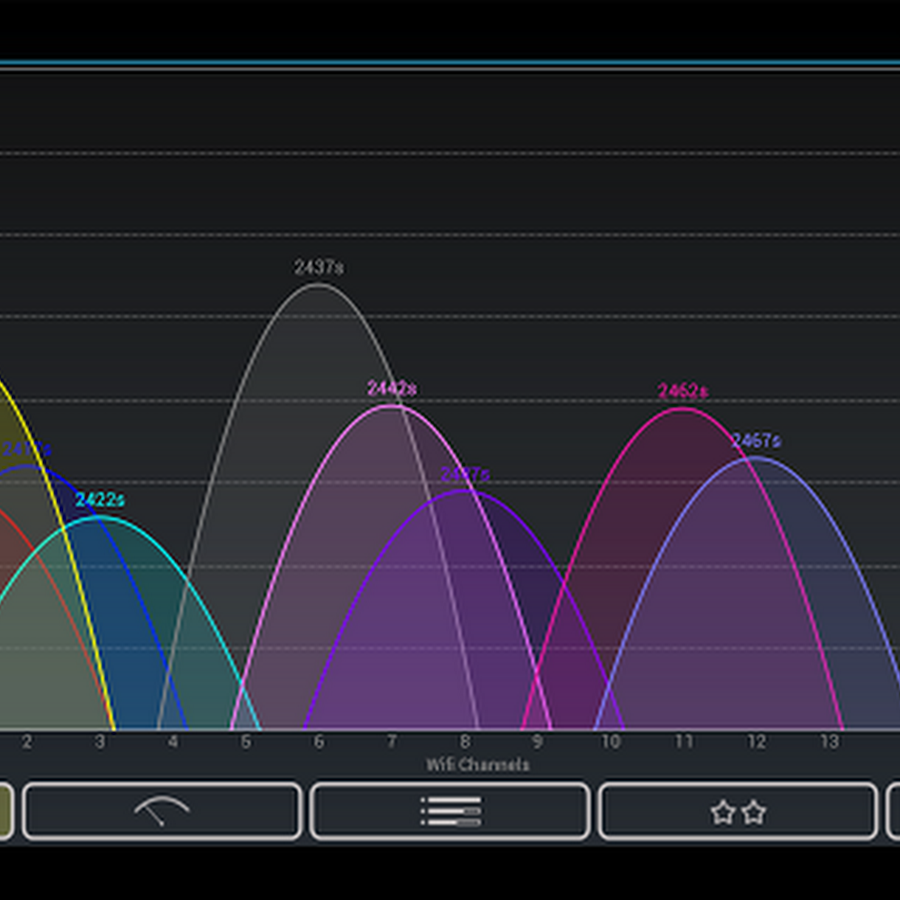Select the magenta 2462s network label
The height and width of the screenshot is (900, 900).
tap(682, 391)
